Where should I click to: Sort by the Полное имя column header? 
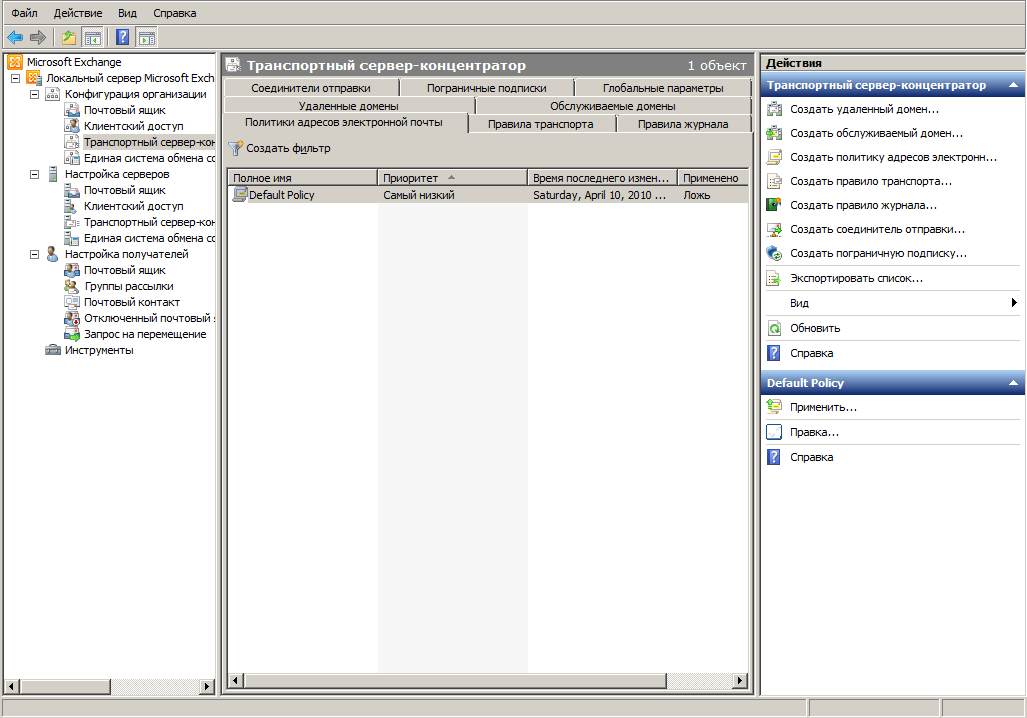[303, 178]
